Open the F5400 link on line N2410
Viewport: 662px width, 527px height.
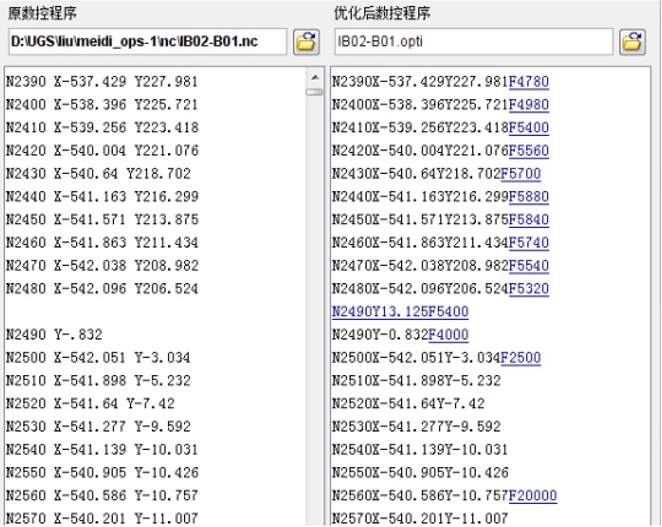click(528, 128)
